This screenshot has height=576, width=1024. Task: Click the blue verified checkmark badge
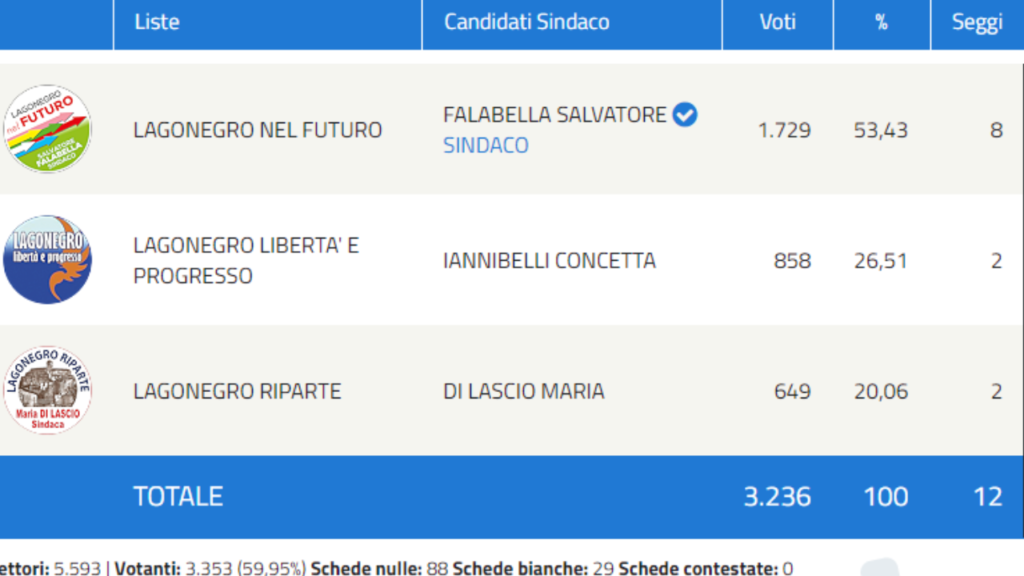click(x=685, y=115)
